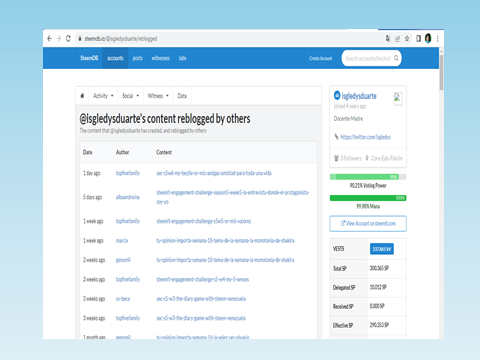Open marcix author link

tap(122, 240)
